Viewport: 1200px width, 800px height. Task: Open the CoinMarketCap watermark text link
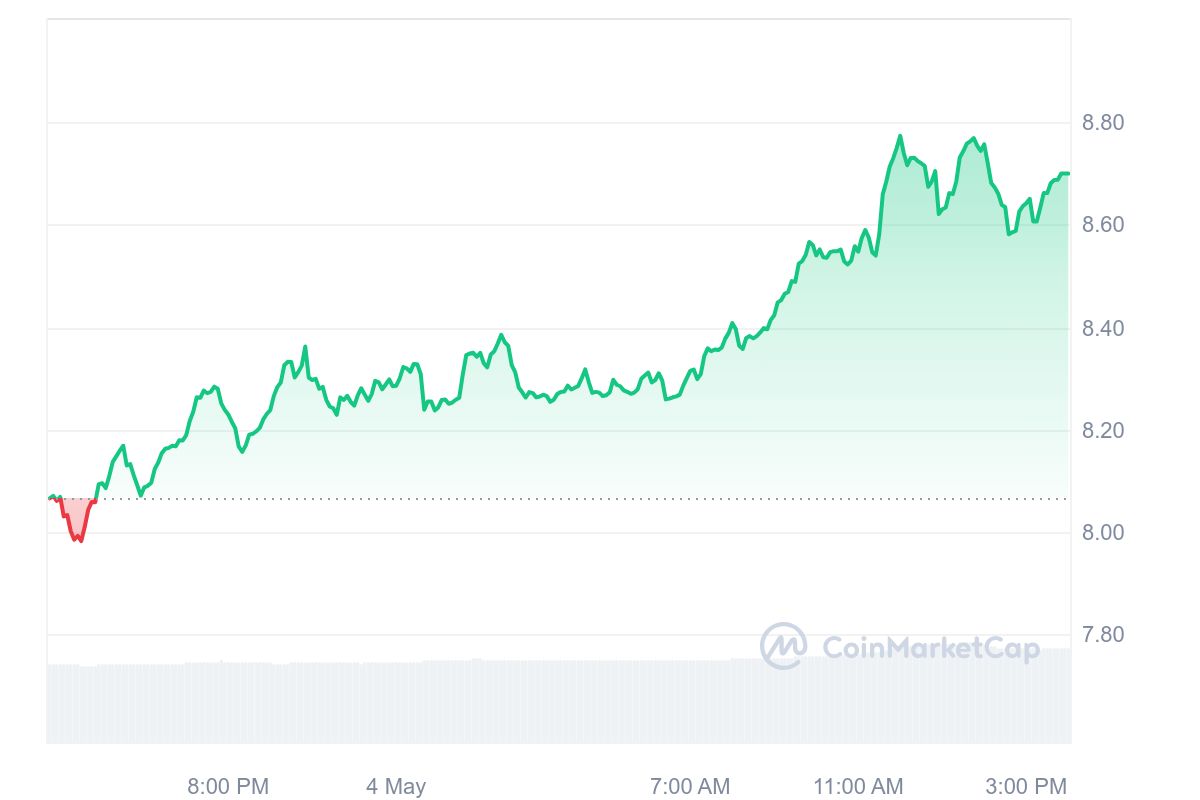tap(930, 648)
